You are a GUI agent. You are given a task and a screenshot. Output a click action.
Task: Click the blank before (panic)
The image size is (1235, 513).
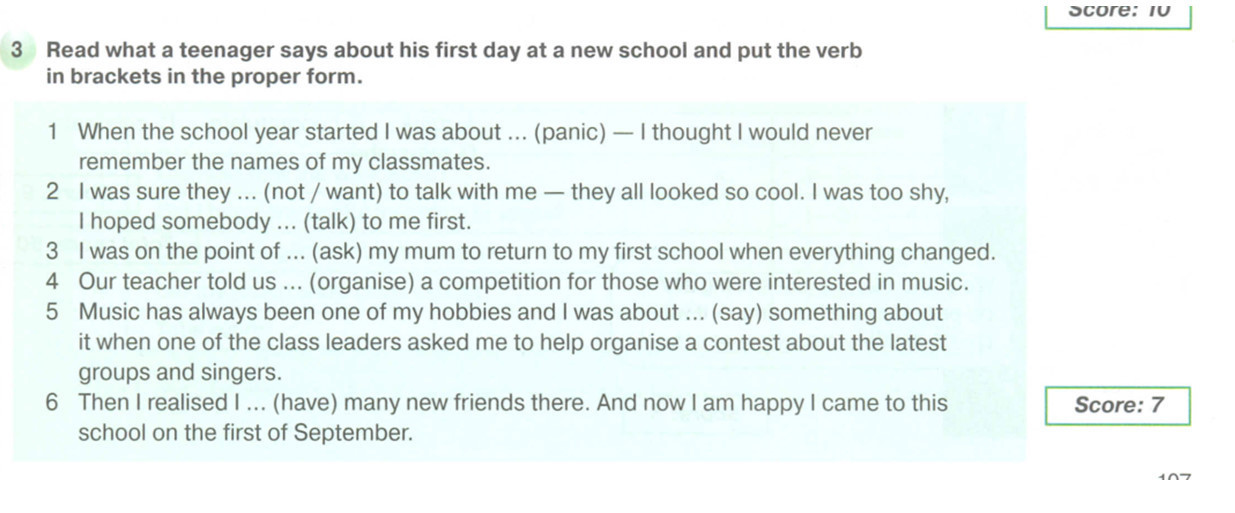(x=517, y=133)
